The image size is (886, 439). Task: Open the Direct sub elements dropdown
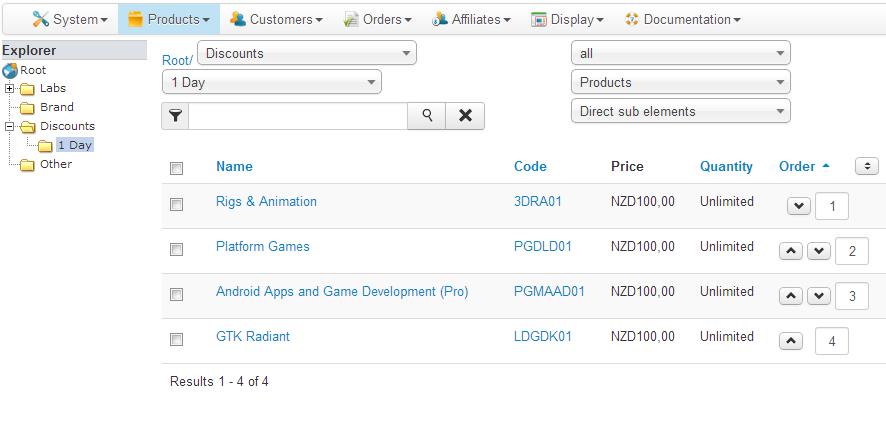[x=680, y=112]
